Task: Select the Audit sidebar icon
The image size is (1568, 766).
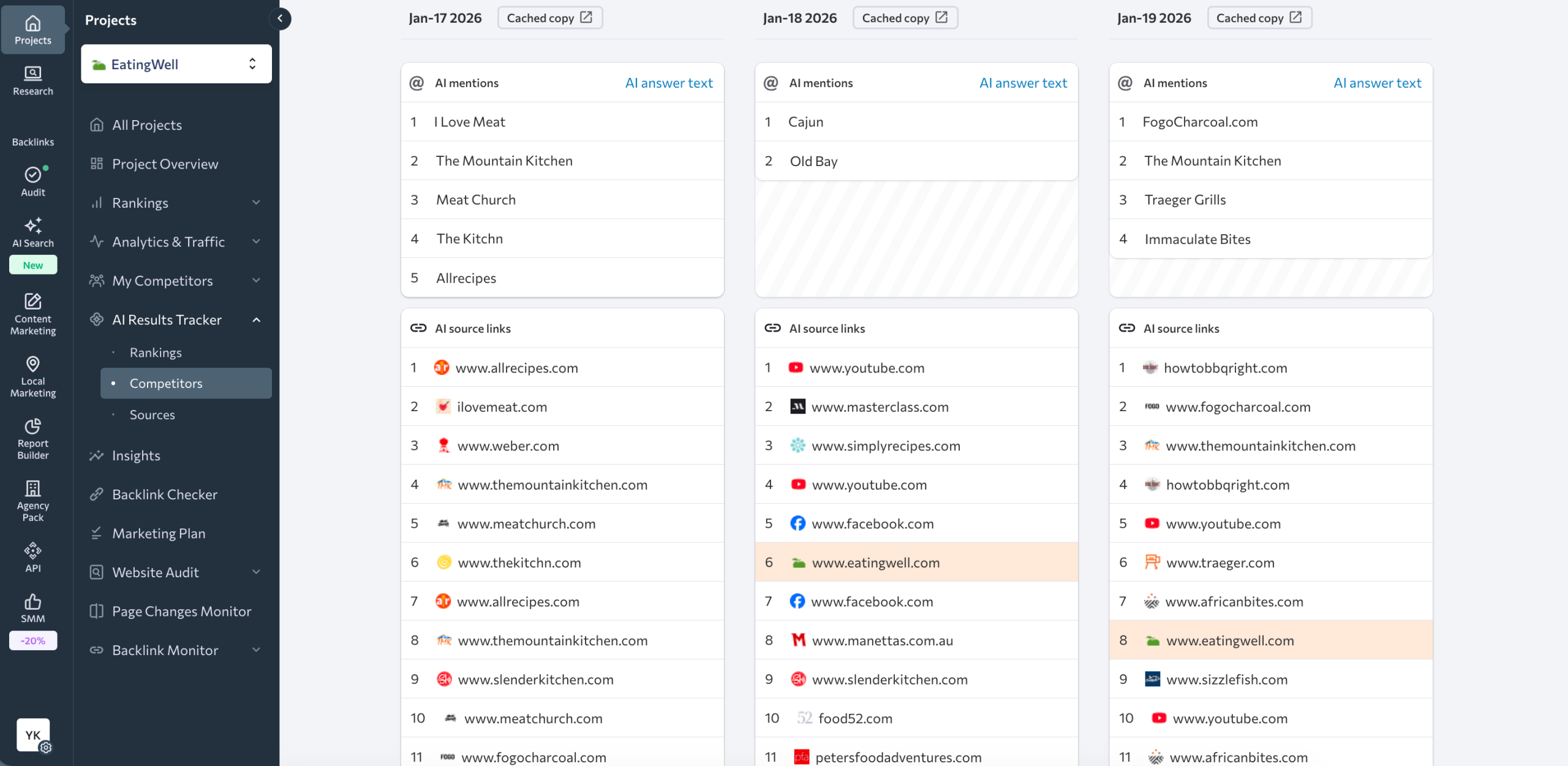Action: point(32,181)
